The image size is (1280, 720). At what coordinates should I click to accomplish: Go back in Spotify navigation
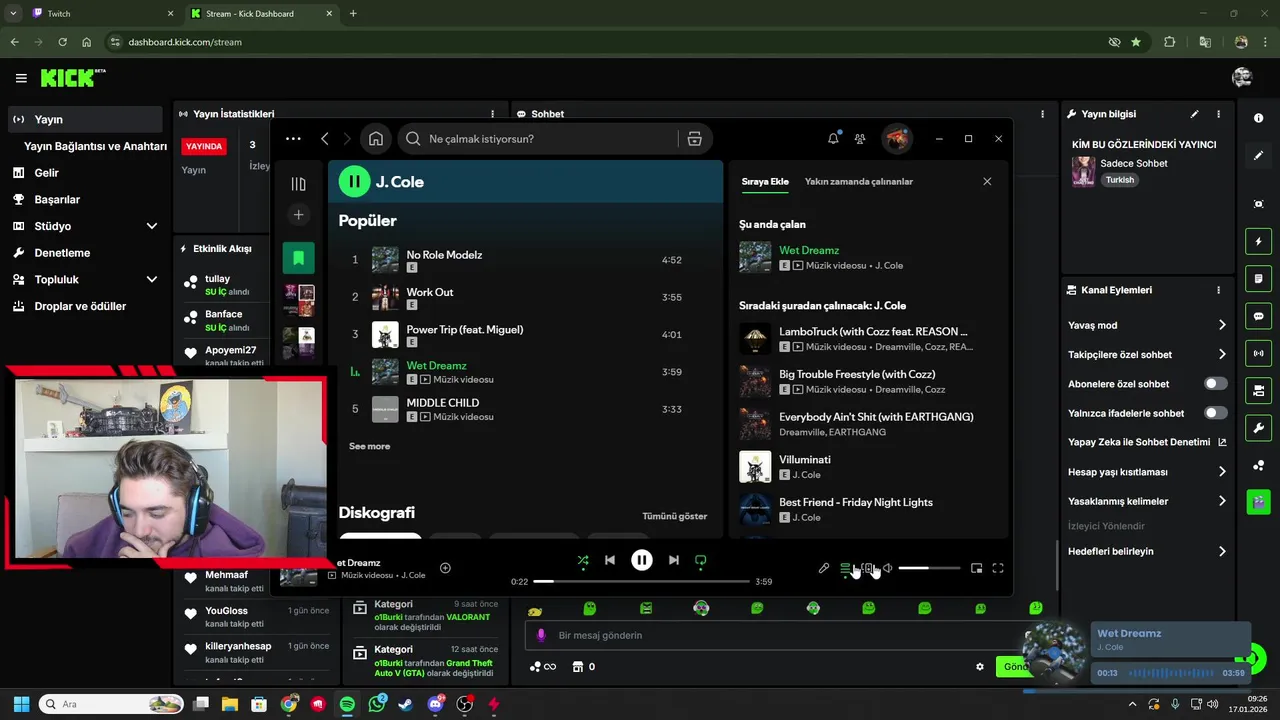coord(325,139)
